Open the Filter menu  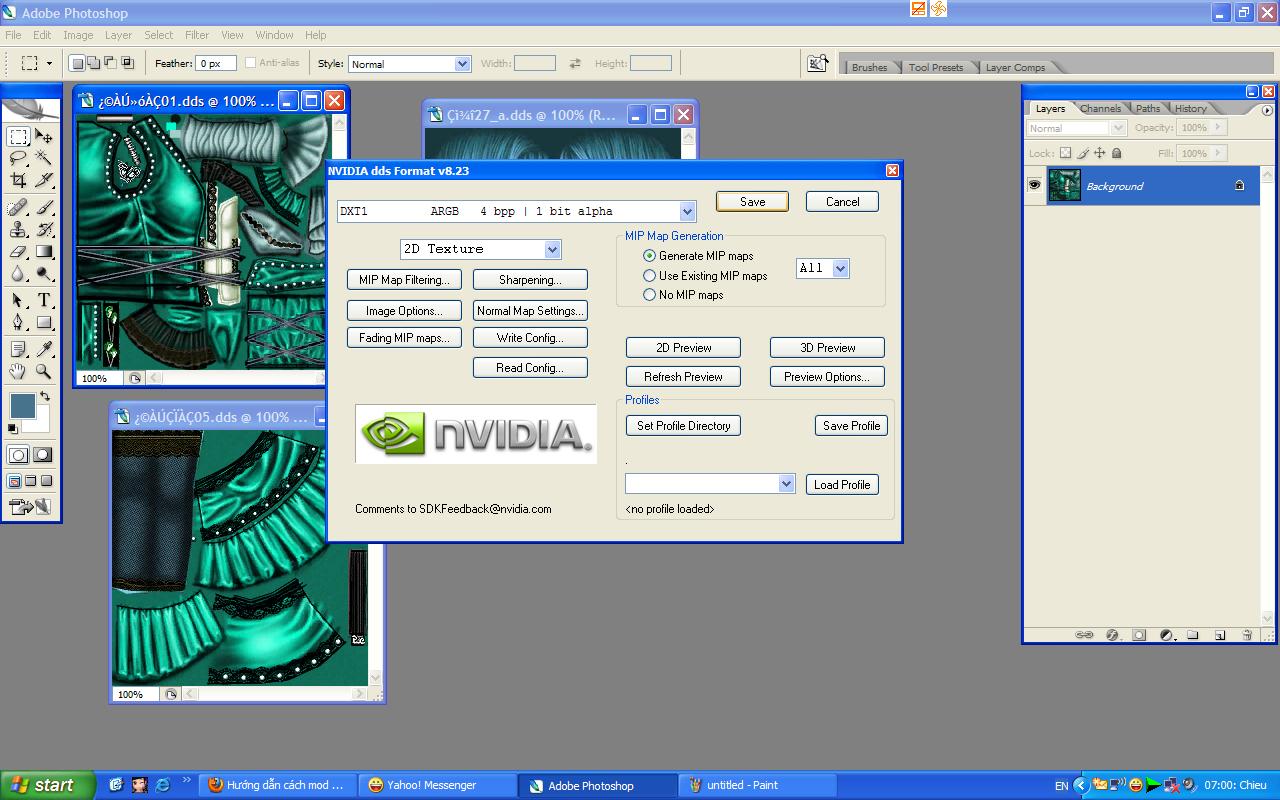pos(197,35)
